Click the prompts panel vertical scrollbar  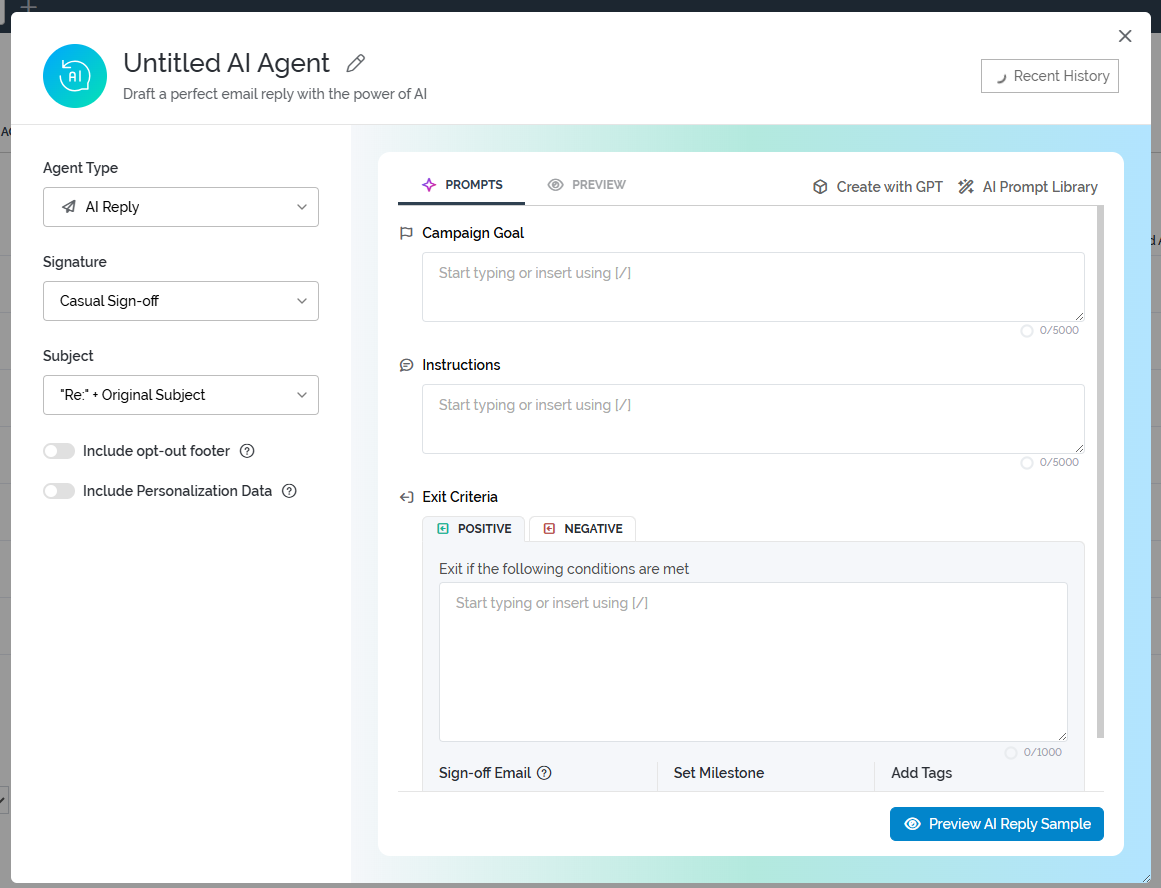[x=1100, y=472]
